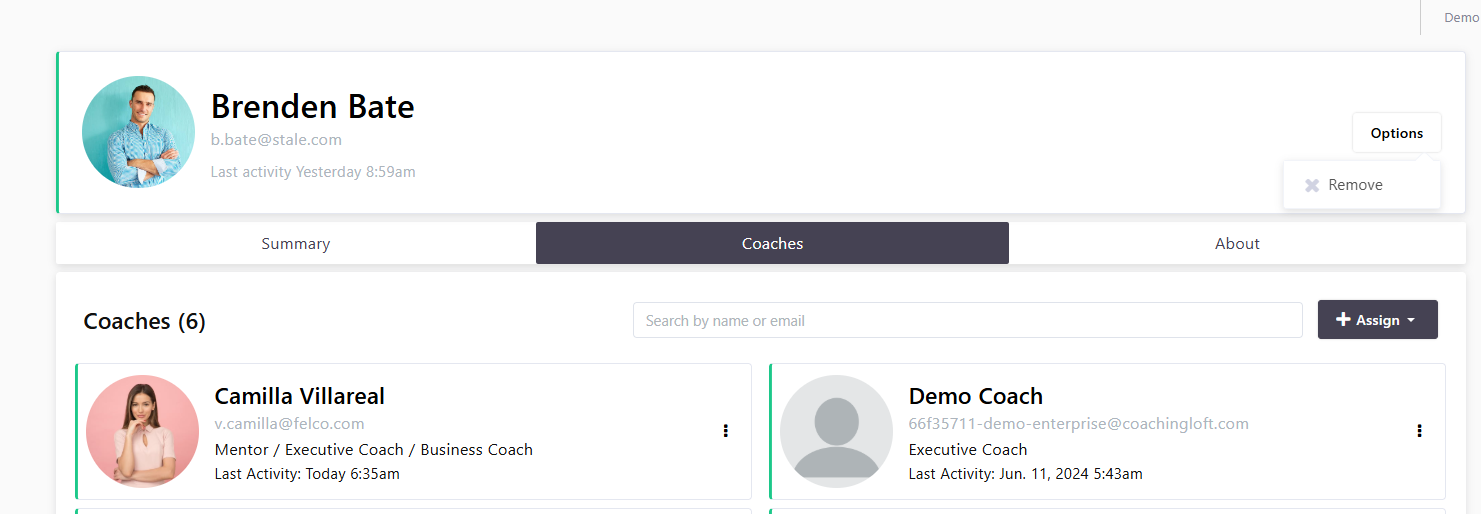Select Remove from the Options menu
Viewport: 1481px width, 514px height.
coord(1355,185)
